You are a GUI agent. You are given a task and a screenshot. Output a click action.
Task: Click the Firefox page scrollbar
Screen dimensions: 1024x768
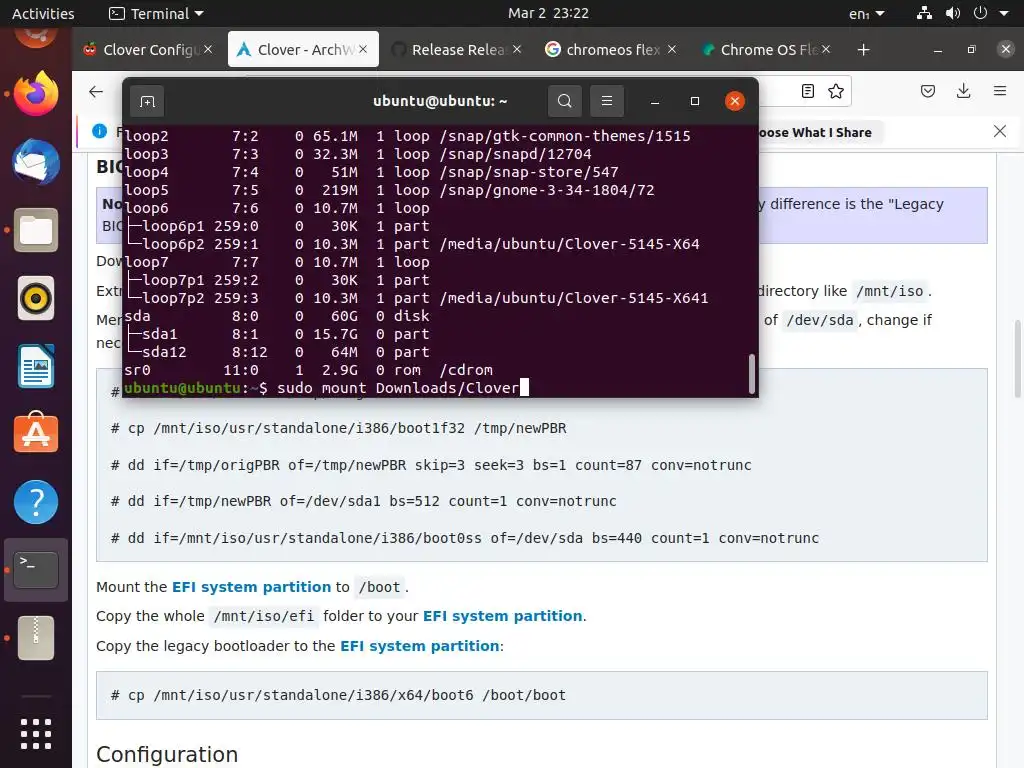point(1017,359)
